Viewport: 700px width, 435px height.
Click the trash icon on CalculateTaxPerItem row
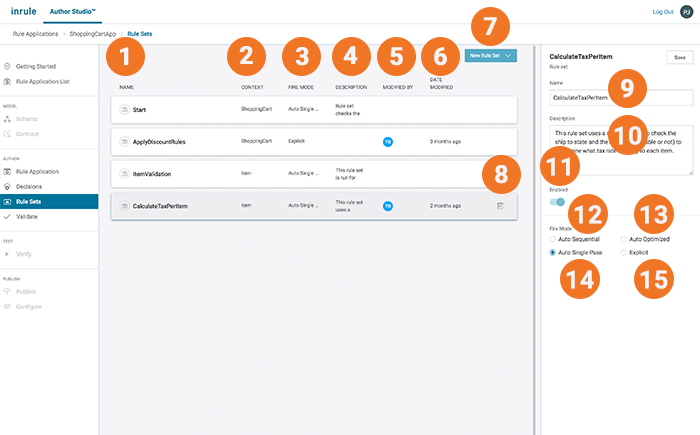[x=500, y=206]
